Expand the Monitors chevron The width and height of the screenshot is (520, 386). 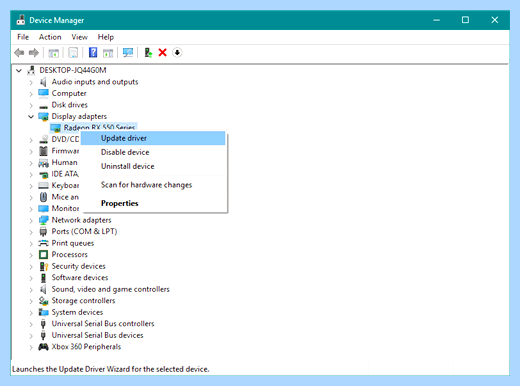pos(31,209)
